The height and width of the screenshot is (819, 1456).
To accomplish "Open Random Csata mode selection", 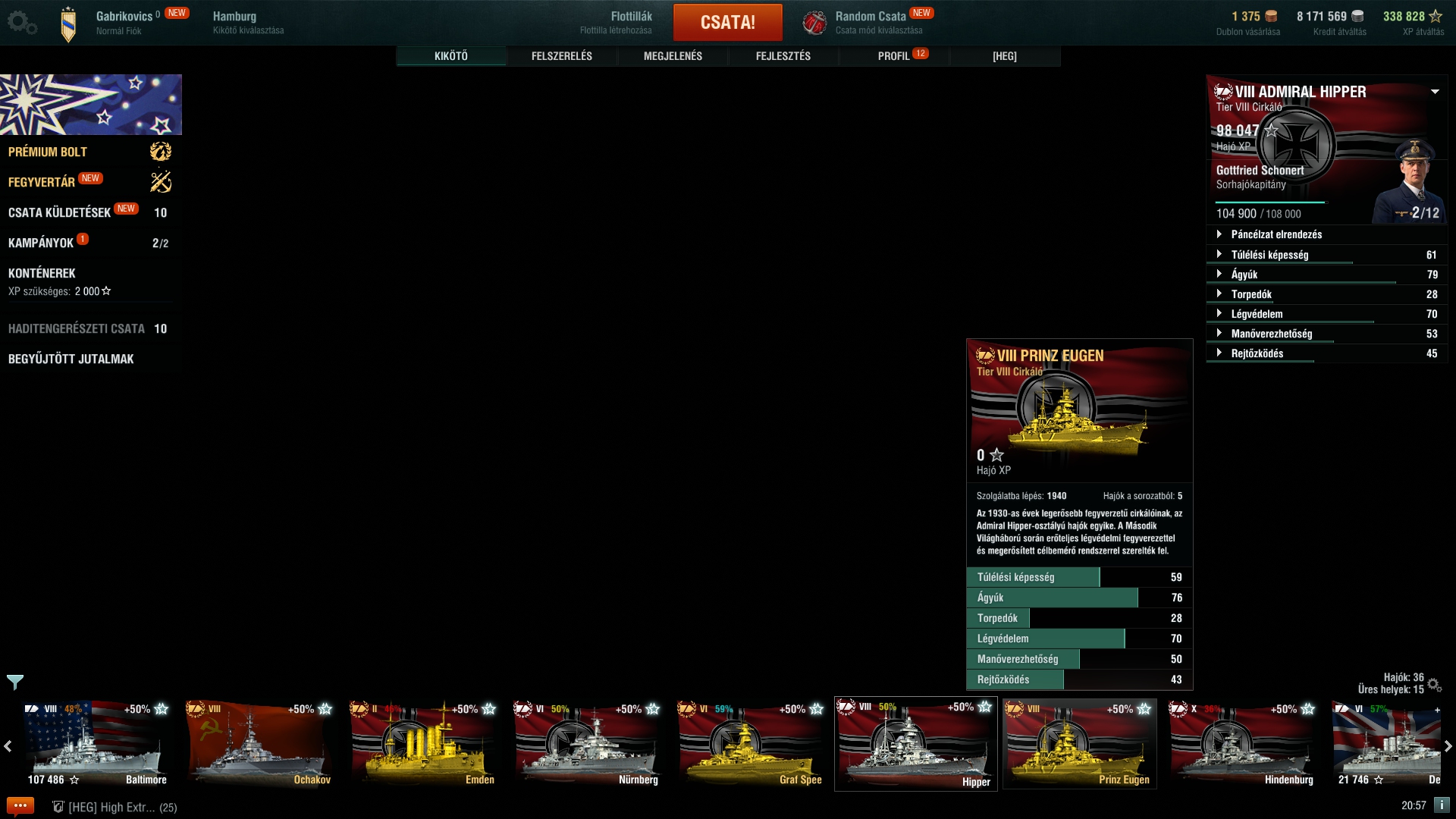I will click(880, 22).
